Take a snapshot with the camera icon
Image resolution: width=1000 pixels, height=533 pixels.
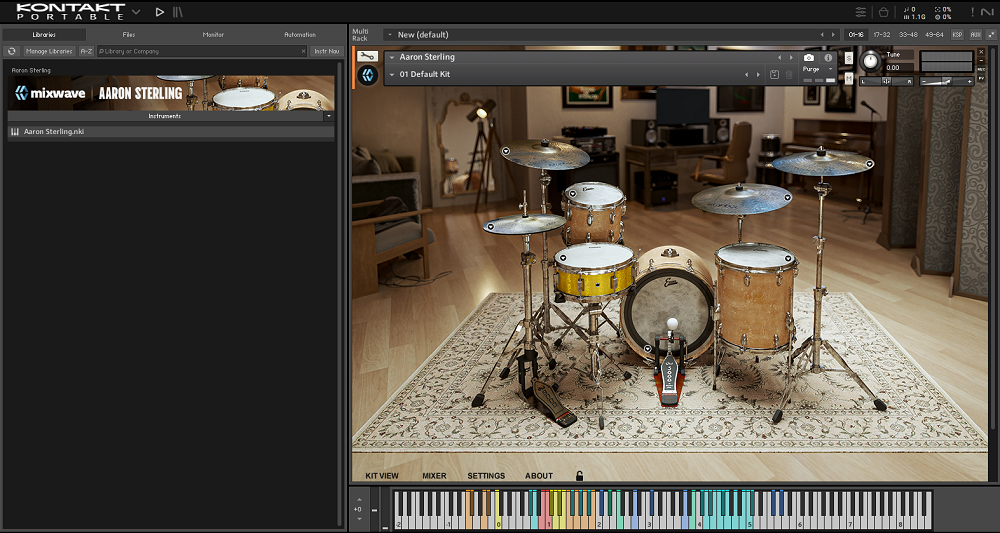(810, 58)
